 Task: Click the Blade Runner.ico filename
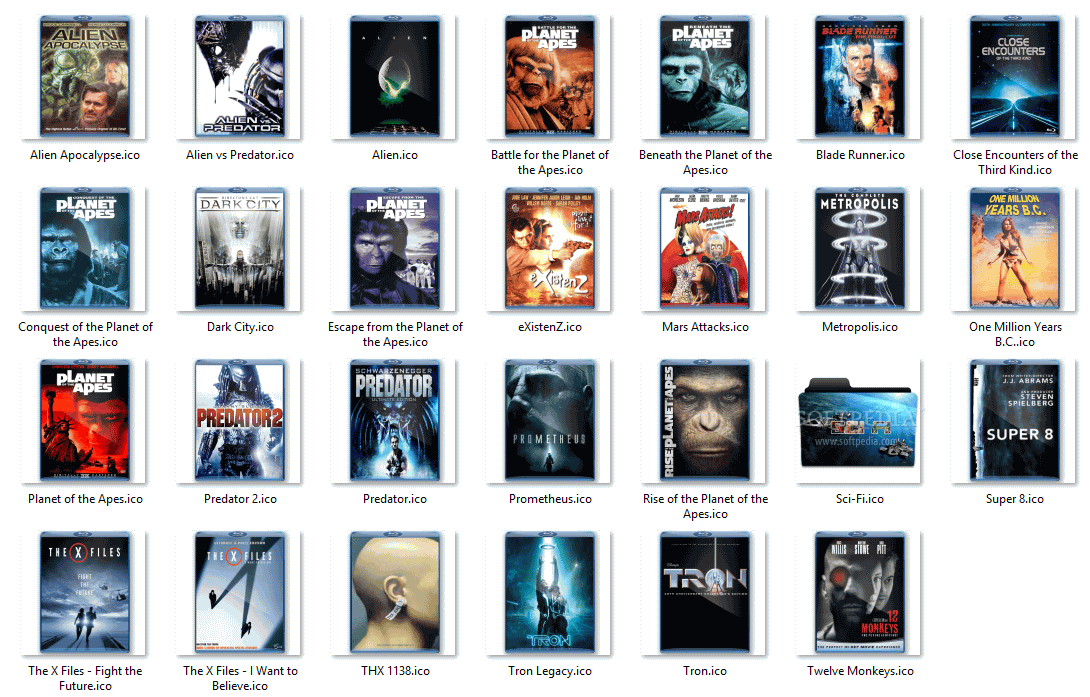(x=860, y=155)
